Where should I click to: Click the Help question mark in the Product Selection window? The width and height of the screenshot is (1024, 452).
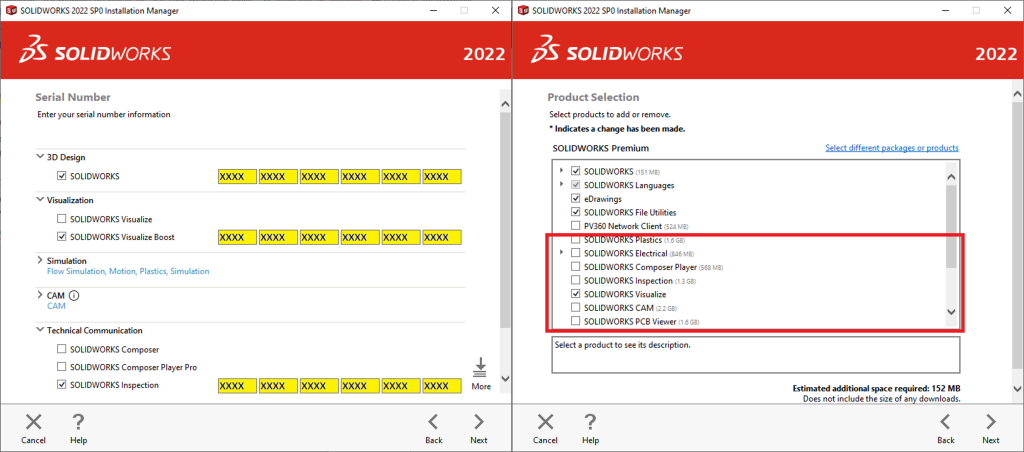[590, 422]
